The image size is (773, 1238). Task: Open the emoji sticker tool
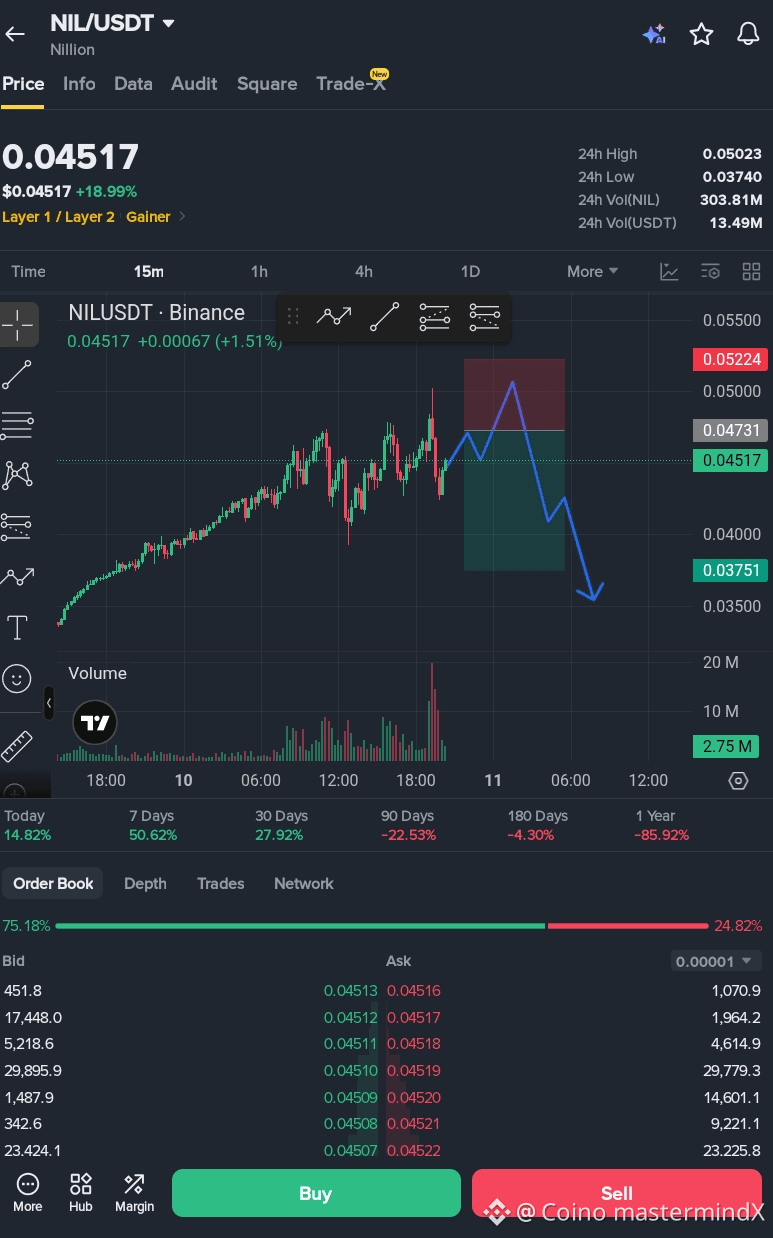pyautogui.click(x=17, y=679)
